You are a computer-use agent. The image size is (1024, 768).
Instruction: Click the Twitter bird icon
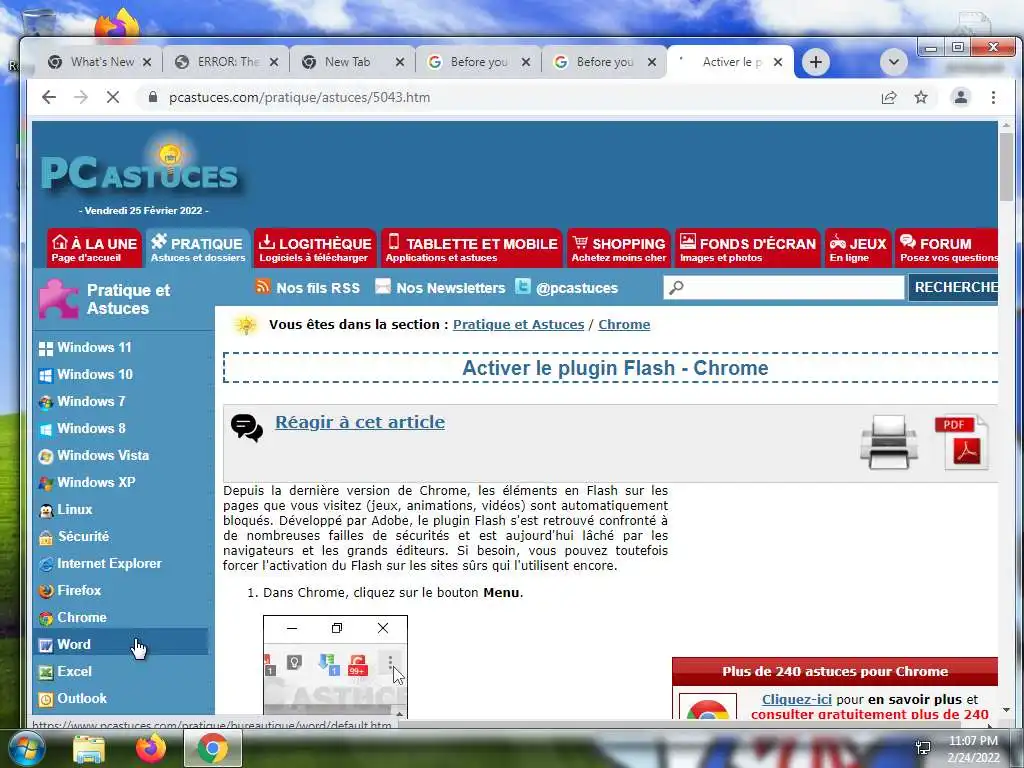point(522,286)
